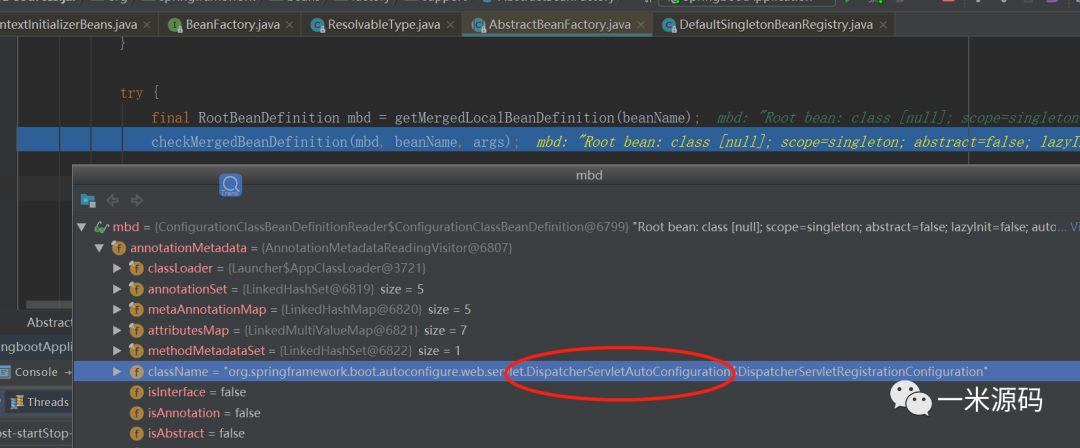Click the field icon of classLoader
The image size is (1080, 448).
click(x=136, y=268)
